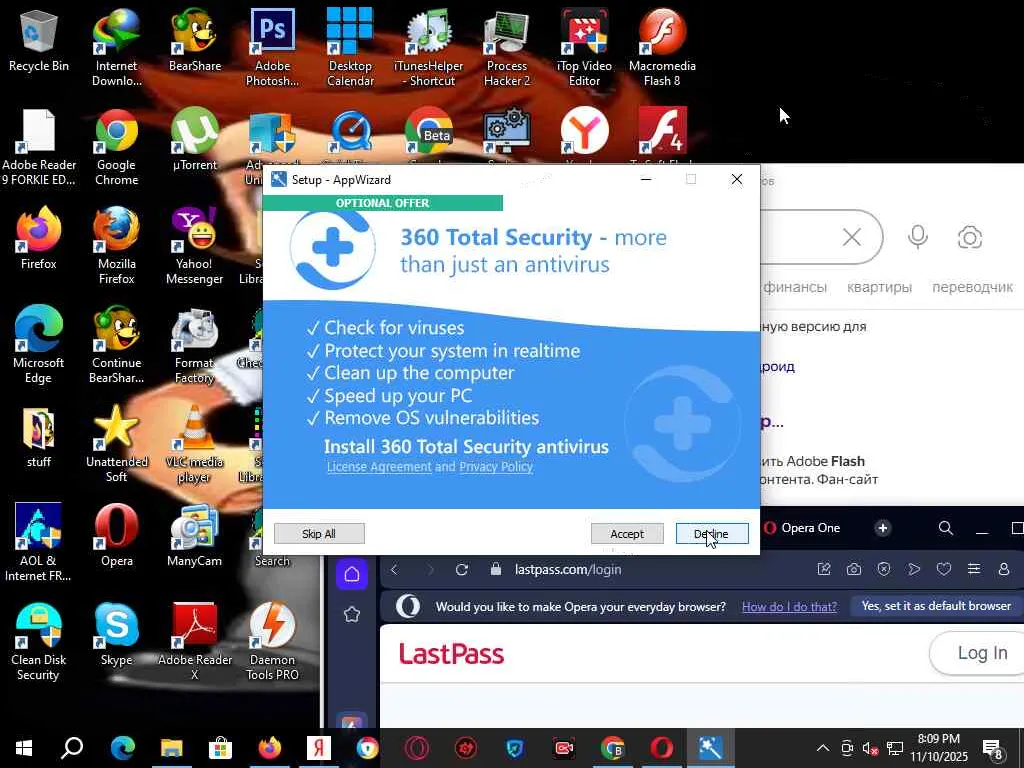Open Adobe Reader 9 desktop icon
Viewport: 1024px width, 768px height.
[39, 147]
